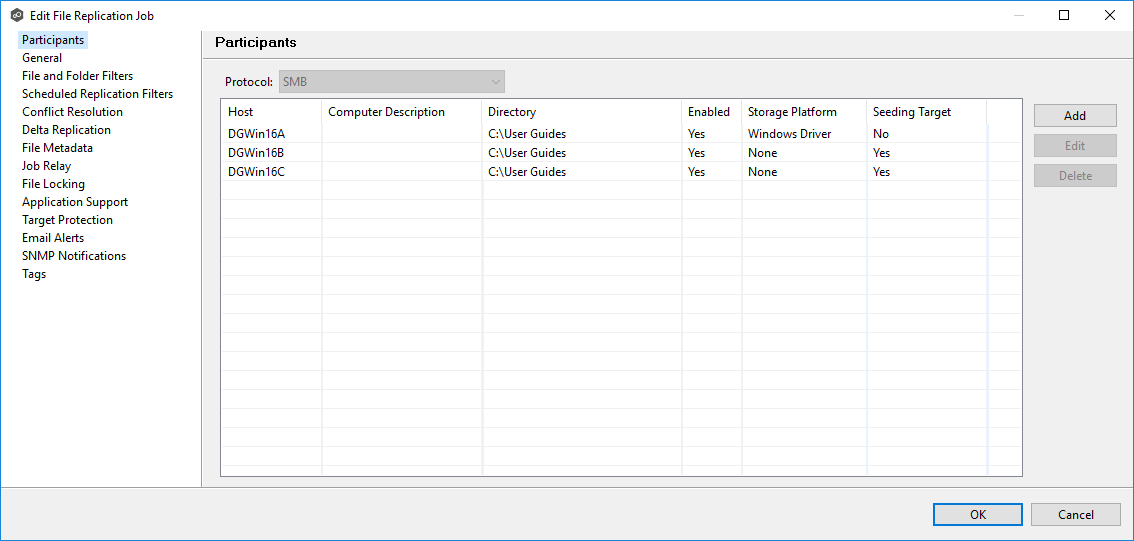Open Target Protection settings
This screenshot has width=1134, height=541.
coord(67,220)
